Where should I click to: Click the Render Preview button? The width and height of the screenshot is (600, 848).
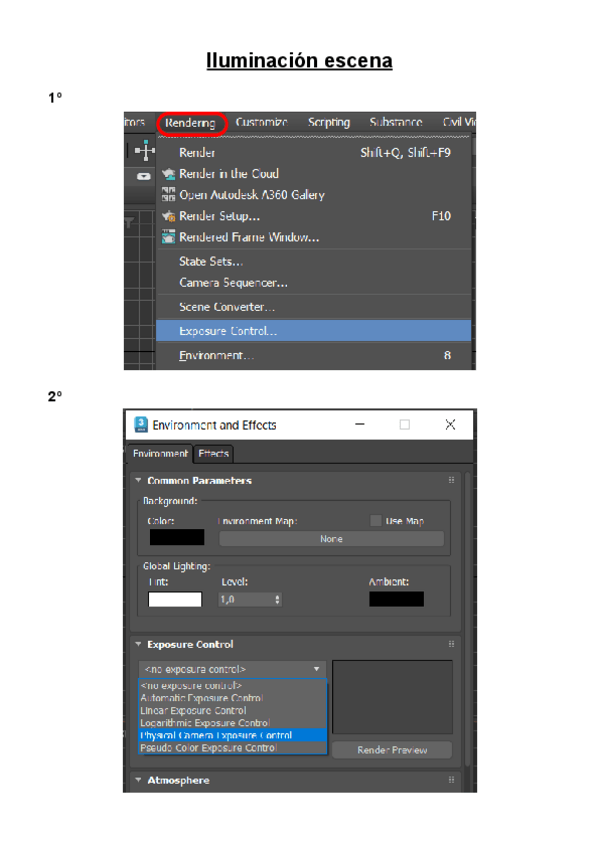392,750
